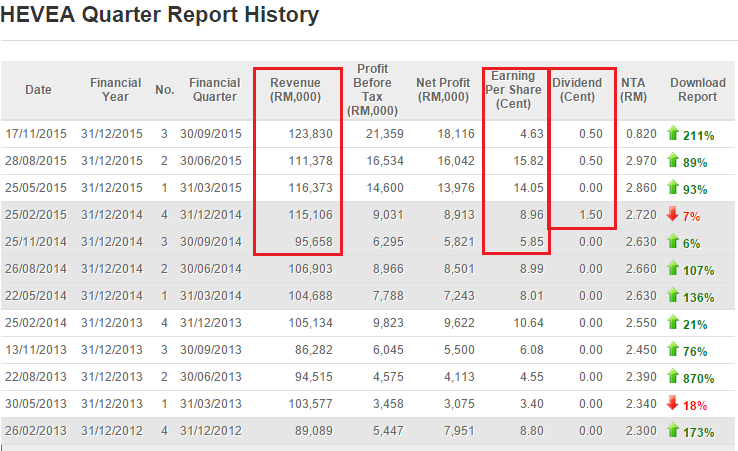738x451 pixels.
Task: Click green up arrow beside 76%
Action: 673,349
